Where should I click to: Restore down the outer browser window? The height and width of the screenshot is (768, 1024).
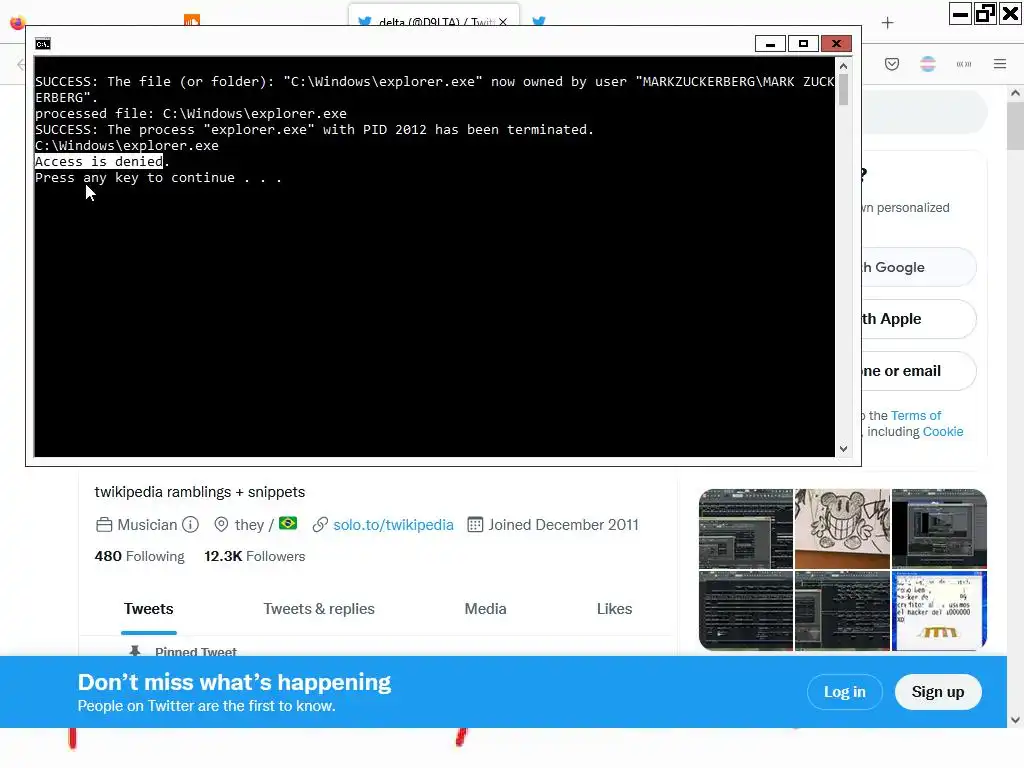coord(985,14)
